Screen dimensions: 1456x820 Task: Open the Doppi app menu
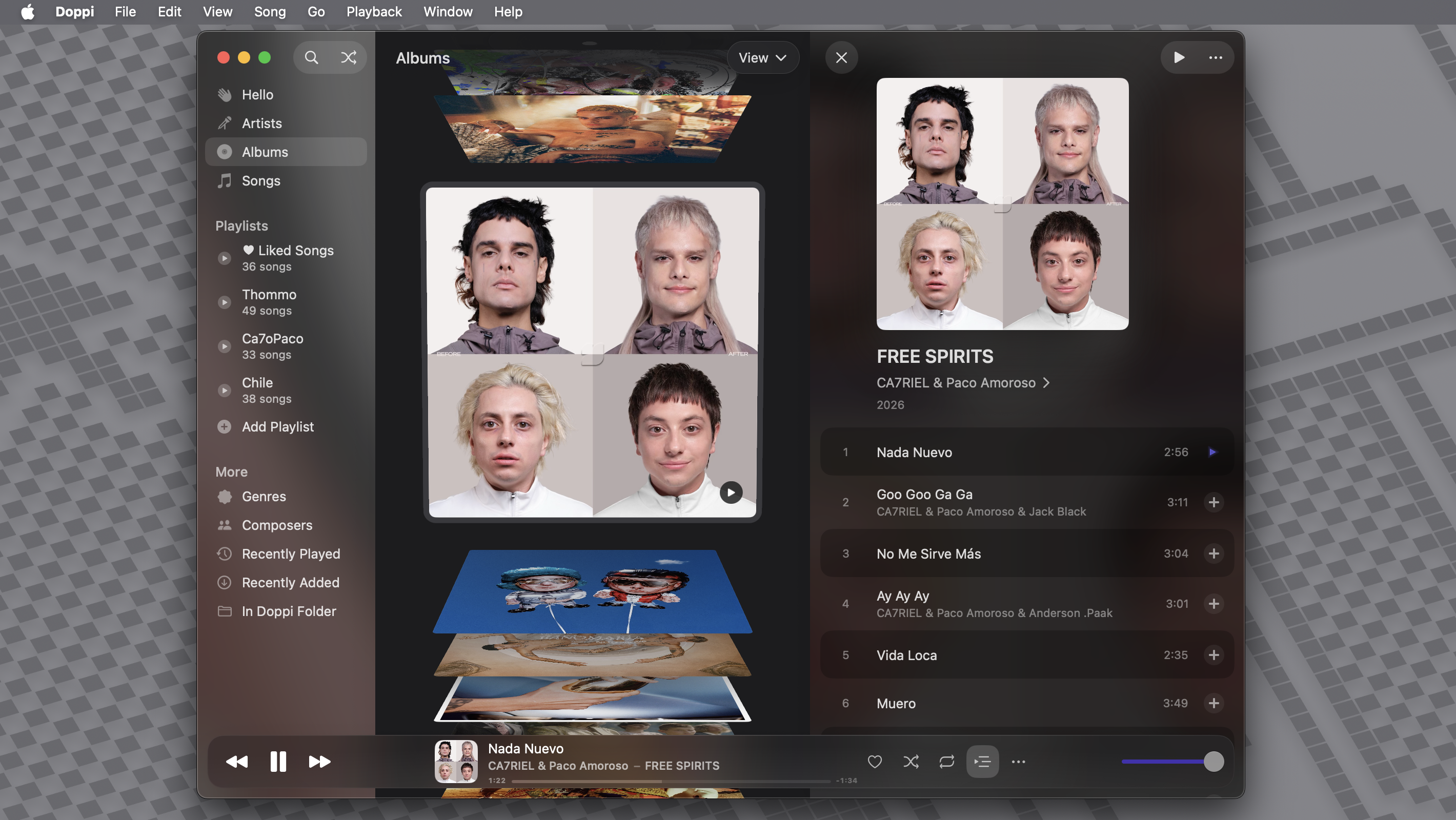pyautogui.click(x=75, y=11)
